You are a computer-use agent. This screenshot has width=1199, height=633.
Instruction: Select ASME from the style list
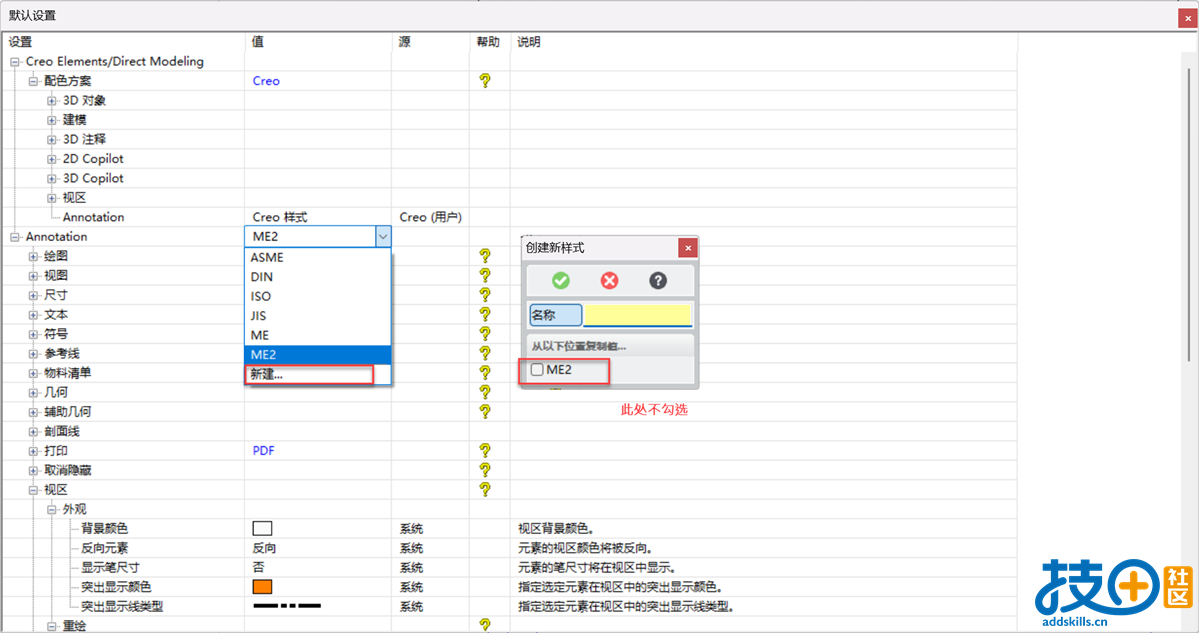[266, 257]
